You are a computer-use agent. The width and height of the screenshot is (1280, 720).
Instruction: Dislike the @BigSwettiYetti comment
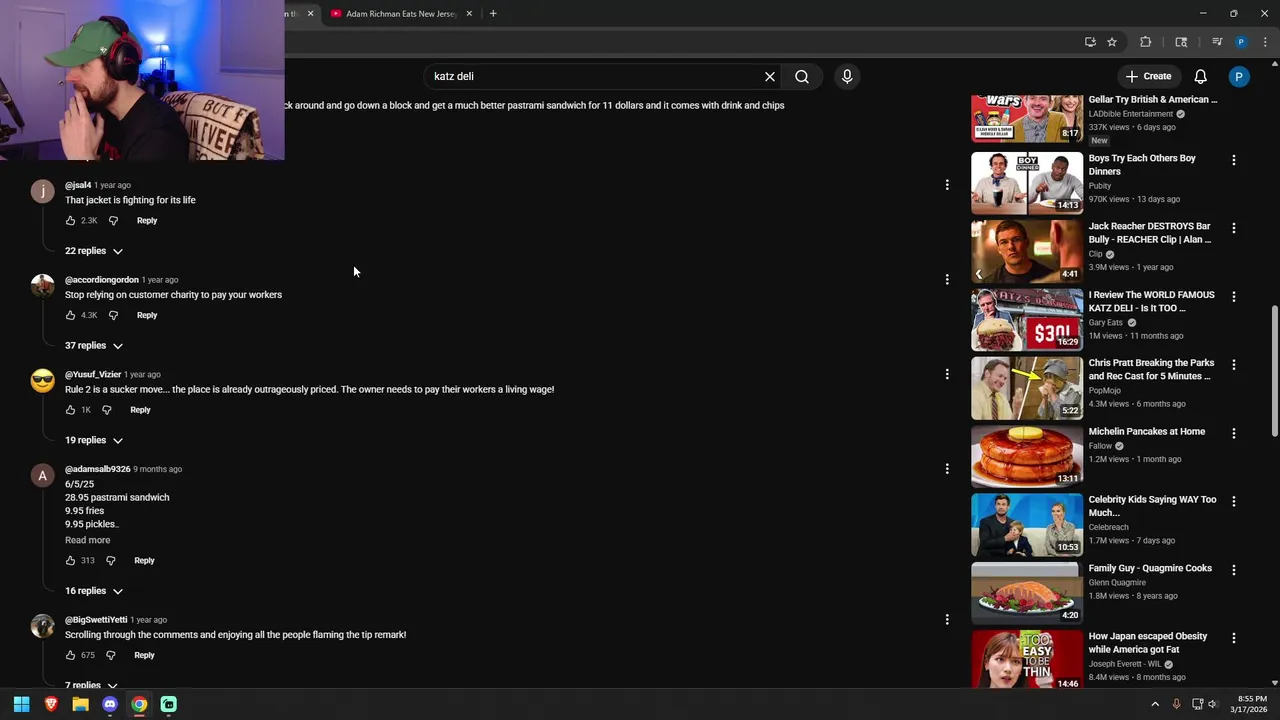pos(111,655)
